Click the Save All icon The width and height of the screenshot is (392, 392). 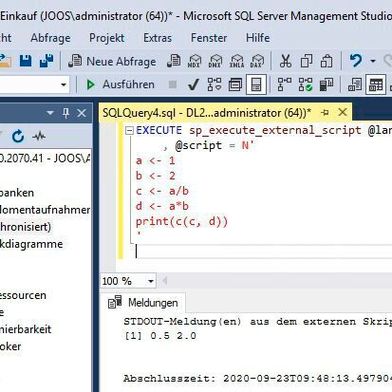point(46,61)
